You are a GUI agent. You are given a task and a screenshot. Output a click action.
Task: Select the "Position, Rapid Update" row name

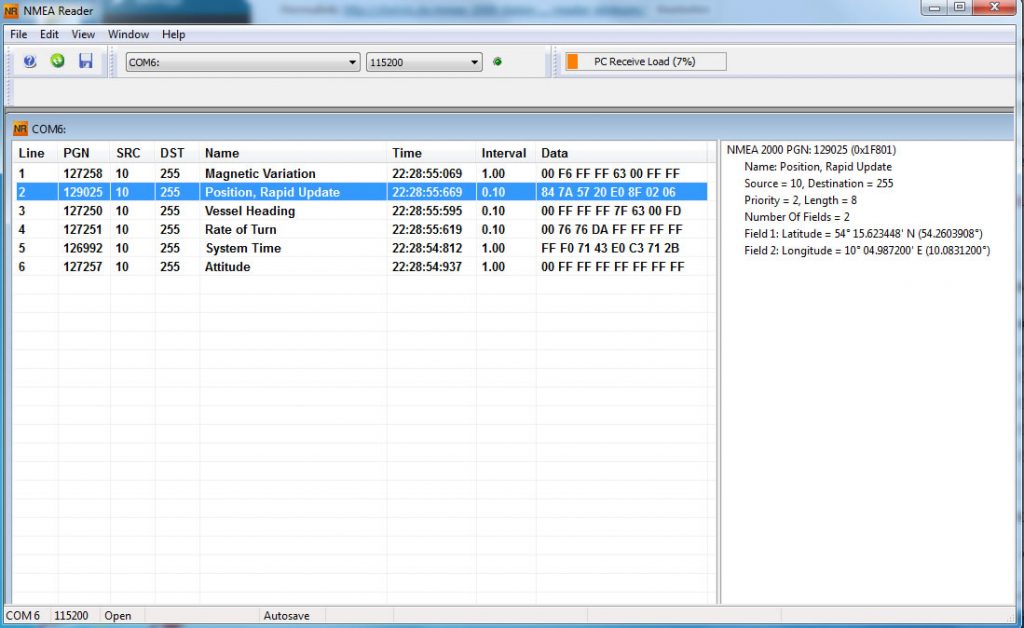click(272, 193)
